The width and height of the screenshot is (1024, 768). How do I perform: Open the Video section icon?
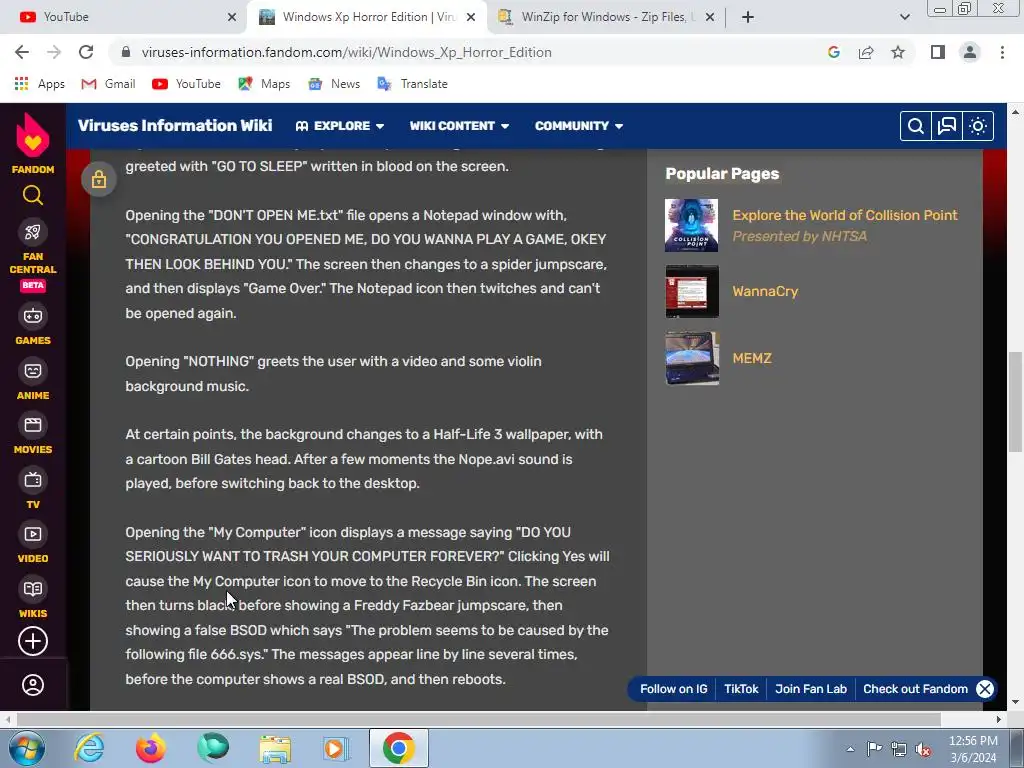pos(33,534)
